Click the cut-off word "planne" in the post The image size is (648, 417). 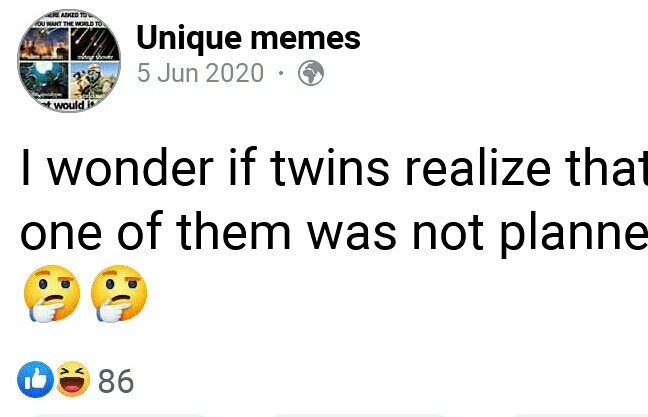point(574,235)
